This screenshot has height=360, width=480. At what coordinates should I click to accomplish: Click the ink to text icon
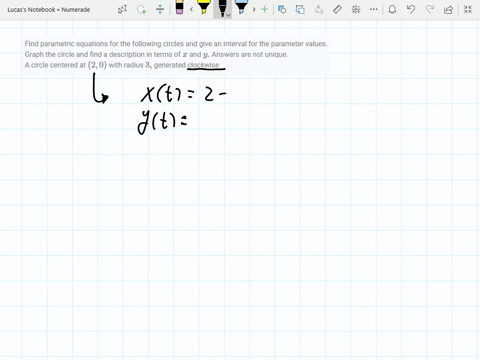[x=319, y=9]
